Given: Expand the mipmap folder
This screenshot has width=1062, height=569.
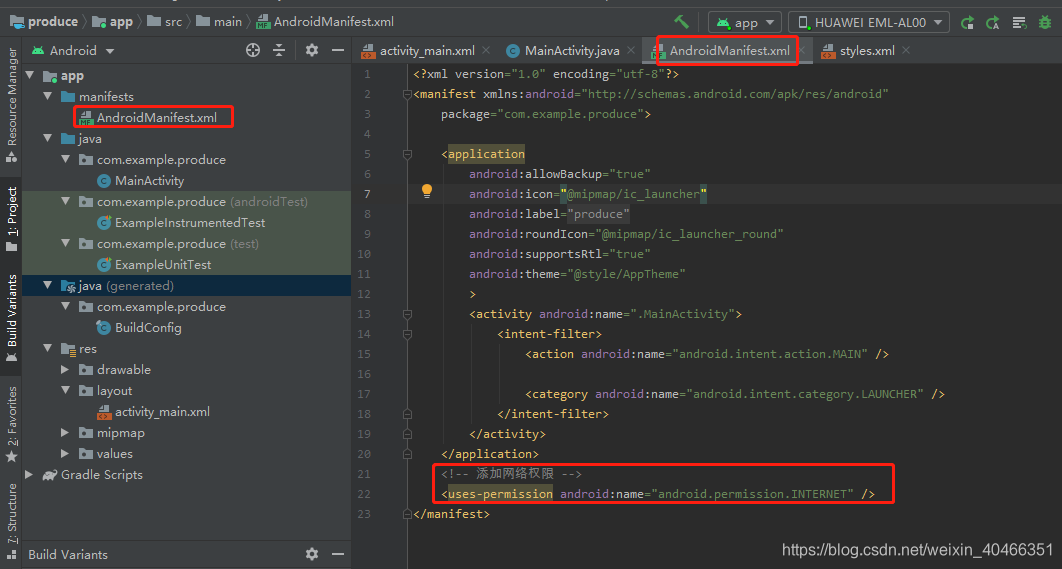Looking at the screenshot, I should pos(66,432).
